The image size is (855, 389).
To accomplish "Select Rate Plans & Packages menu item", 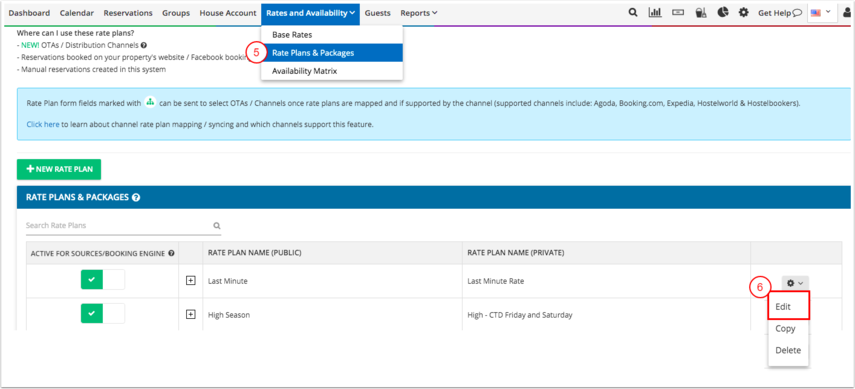I will [332, 53].
